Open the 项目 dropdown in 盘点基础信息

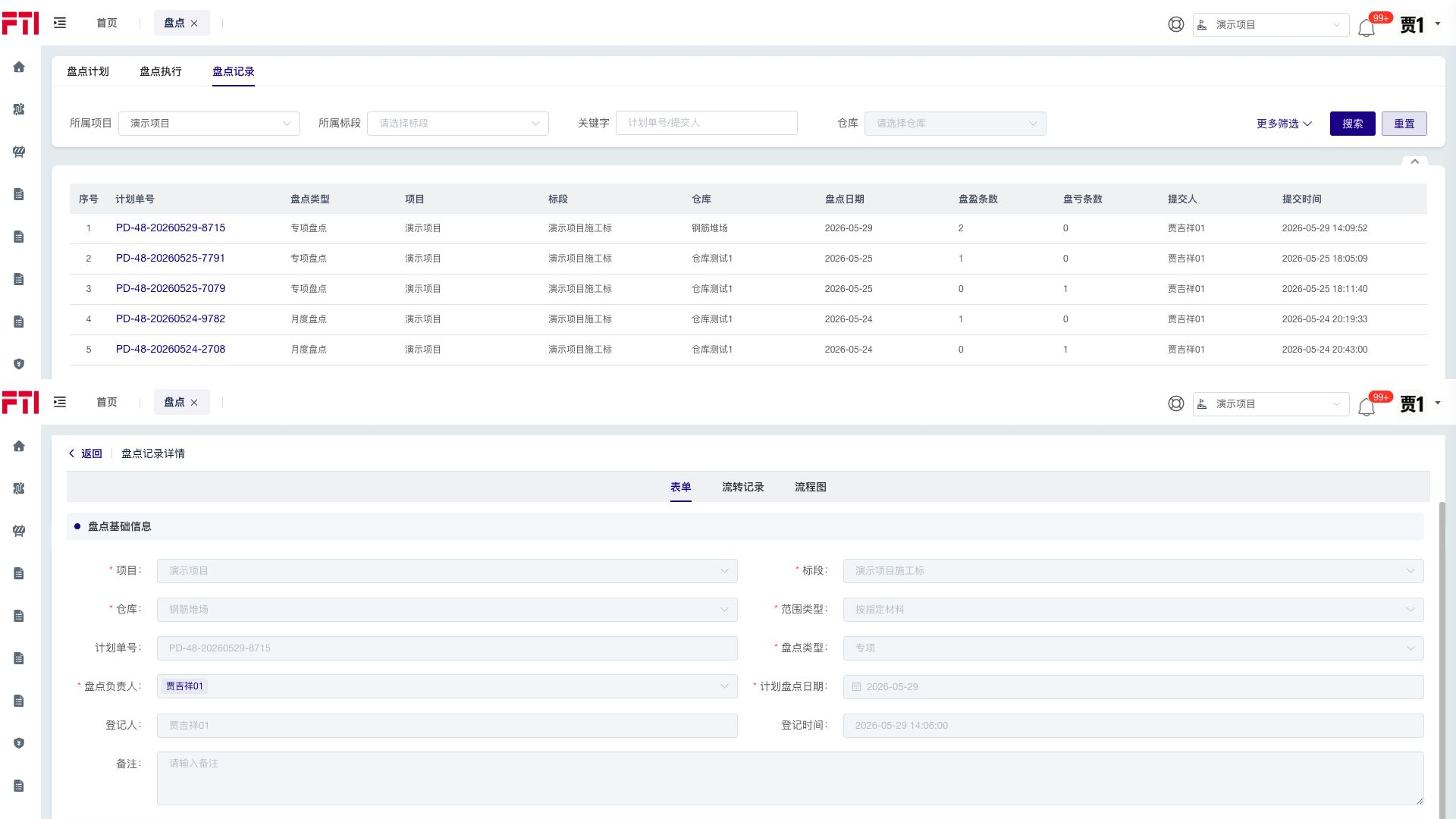(447, 571)
